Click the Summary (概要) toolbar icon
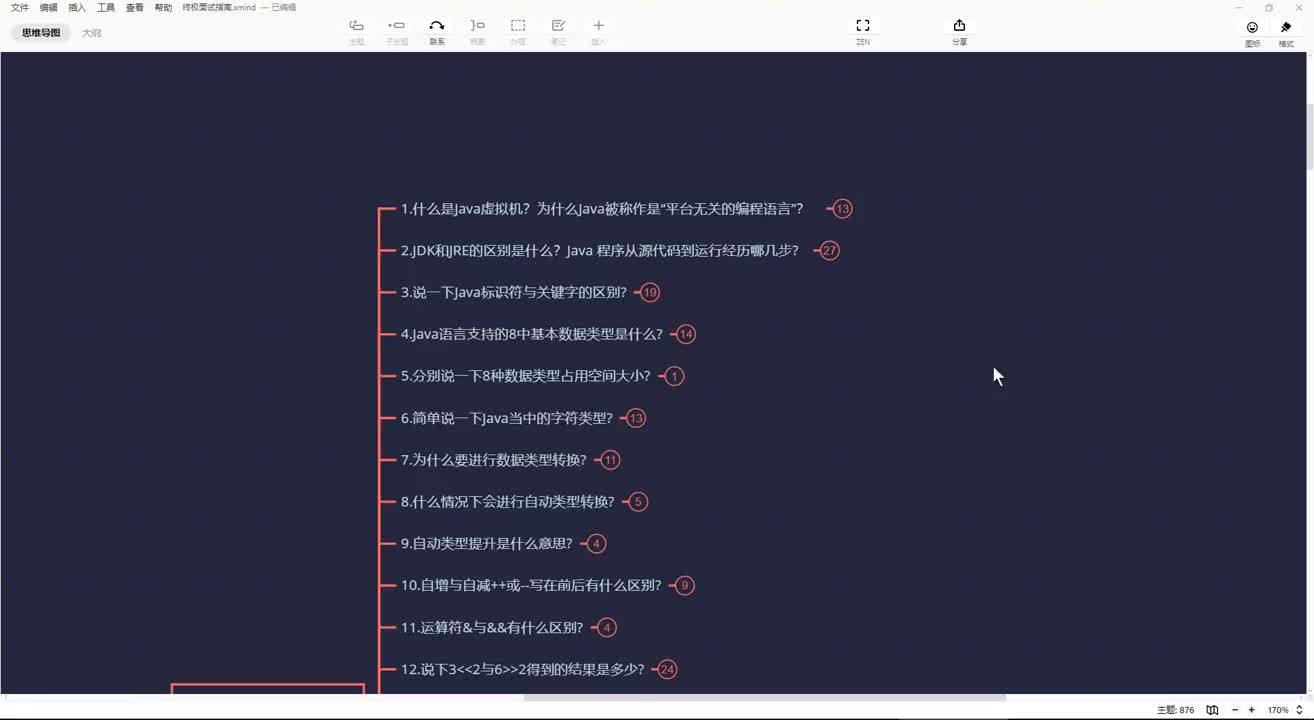 coord(477,26)
